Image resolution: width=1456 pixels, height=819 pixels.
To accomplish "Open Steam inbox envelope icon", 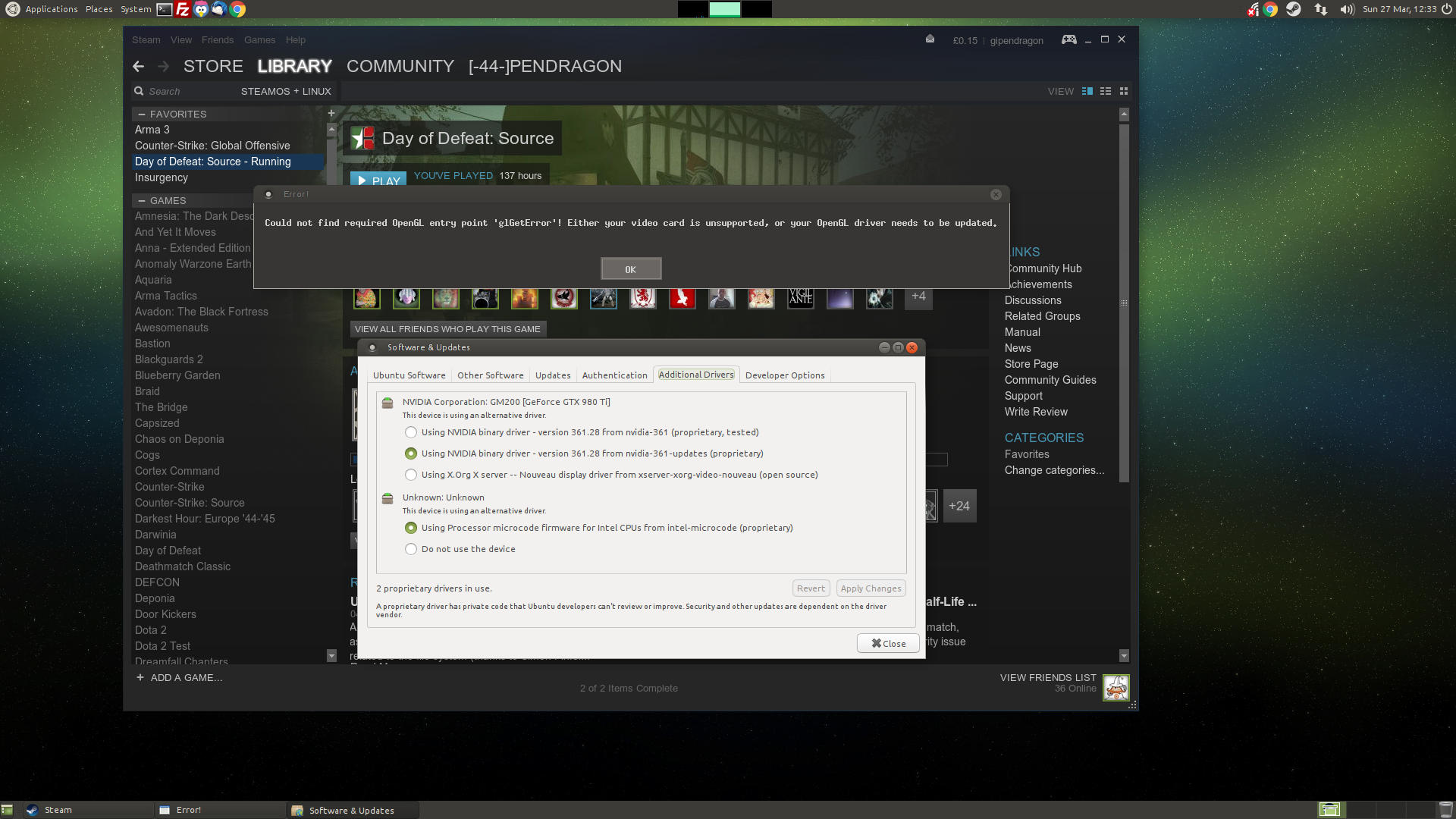I will (x=930, y=39).
